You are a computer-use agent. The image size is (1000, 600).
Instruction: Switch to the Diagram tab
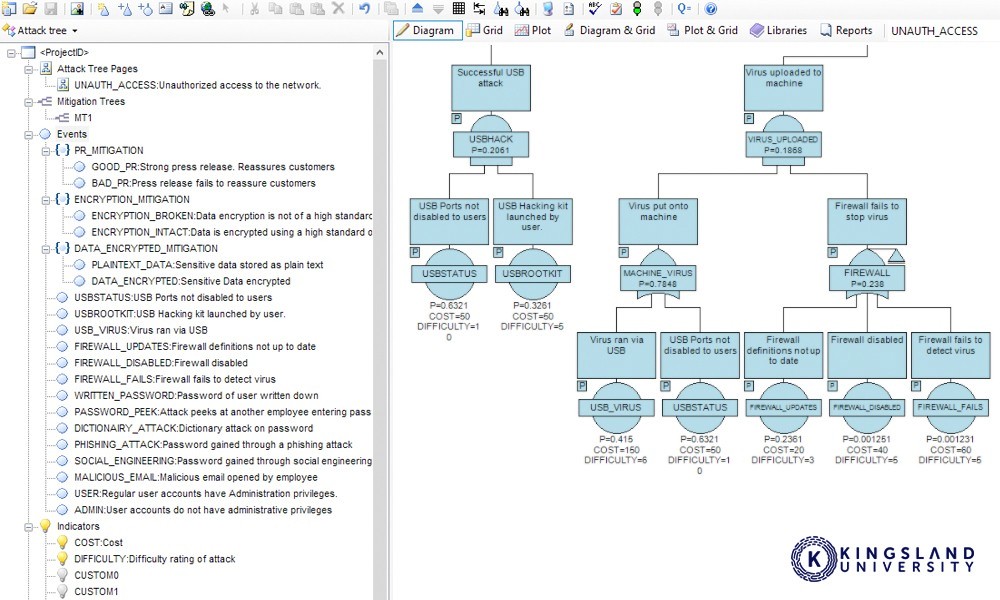[427, 30]
